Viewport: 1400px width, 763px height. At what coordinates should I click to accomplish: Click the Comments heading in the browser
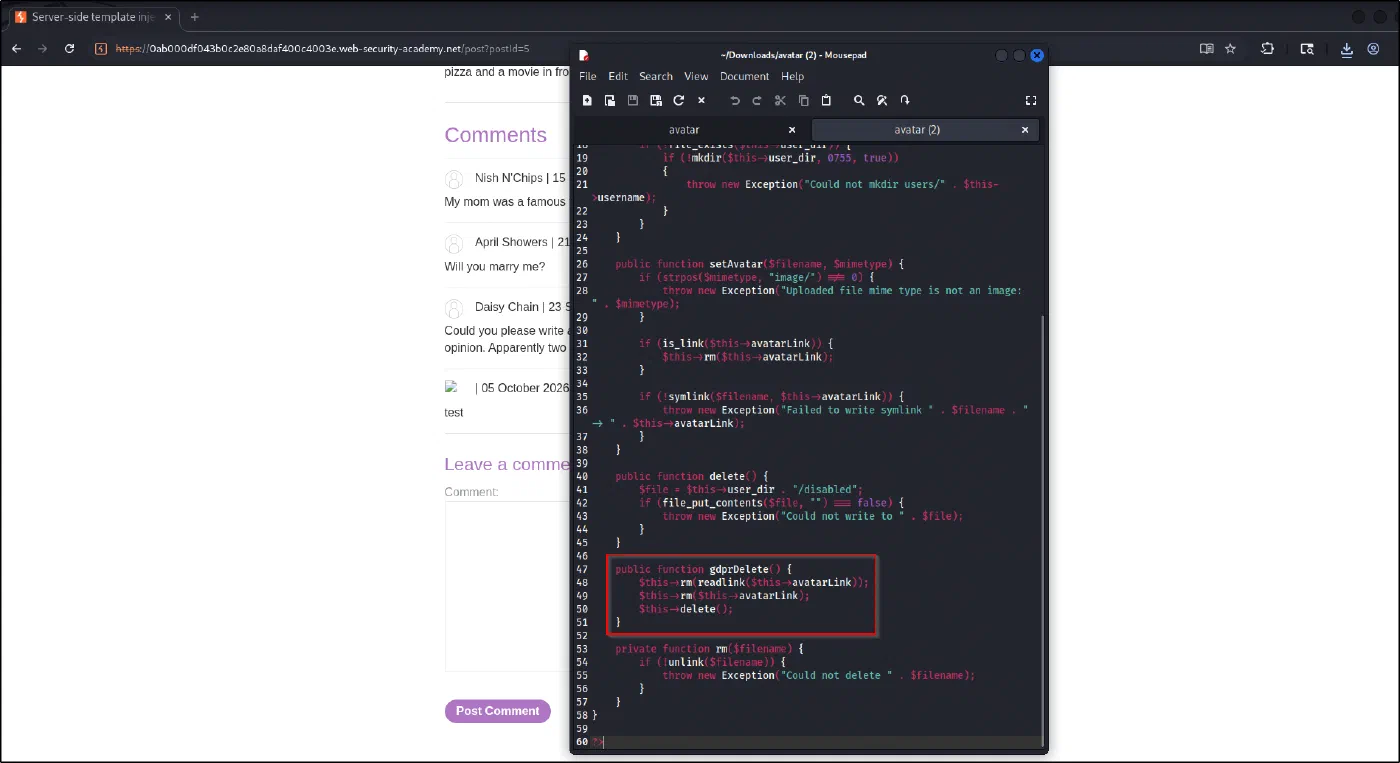click(496, 135)
